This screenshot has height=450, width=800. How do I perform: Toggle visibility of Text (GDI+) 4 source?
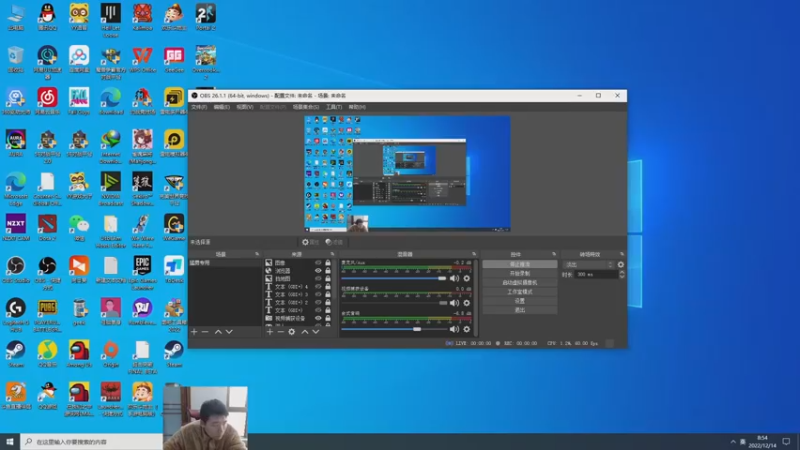point(318,286)
